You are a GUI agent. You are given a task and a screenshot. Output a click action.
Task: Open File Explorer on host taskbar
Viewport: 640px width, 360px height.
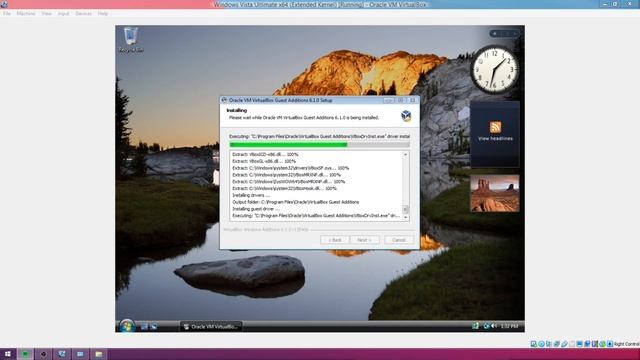click(x=98, y=354)
